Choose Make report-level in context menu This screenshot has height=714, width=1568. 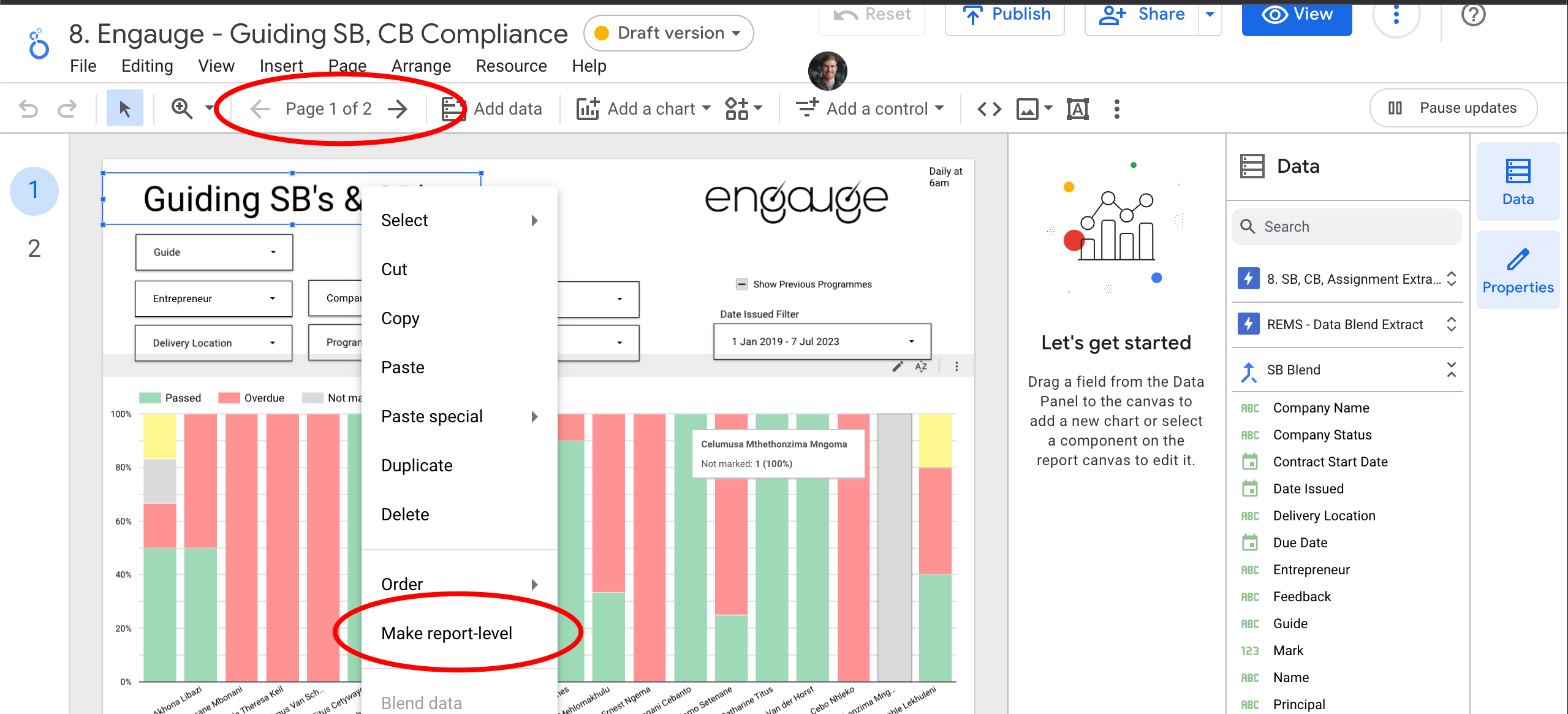447,633
